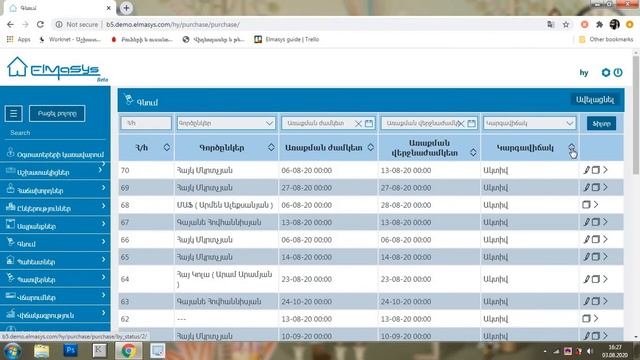
Task: Open the details arrow for row 66
Action: pyautogui.click(x=605, y=240)
